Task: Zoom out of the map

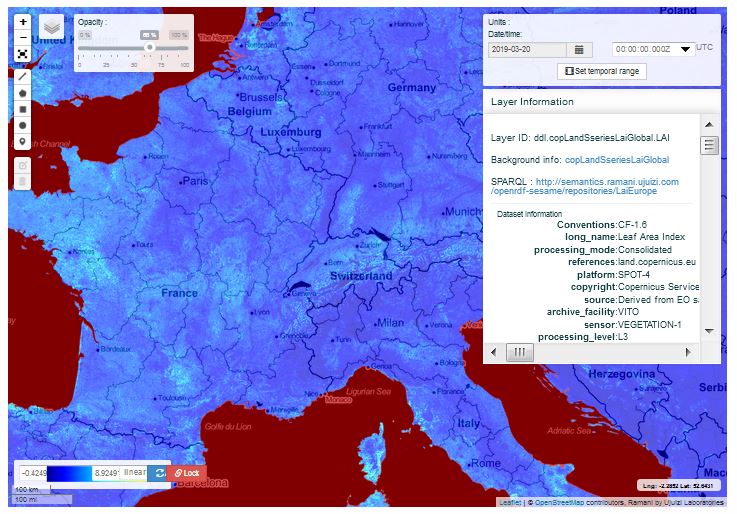Action: 23,38
